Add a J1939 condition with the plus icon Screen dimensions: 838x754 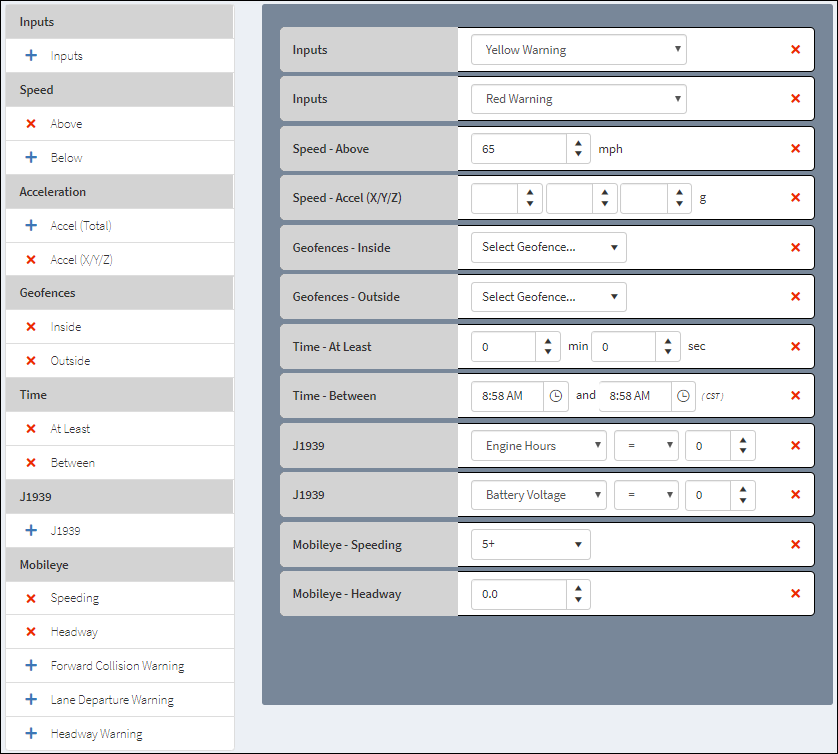(31, 530)
